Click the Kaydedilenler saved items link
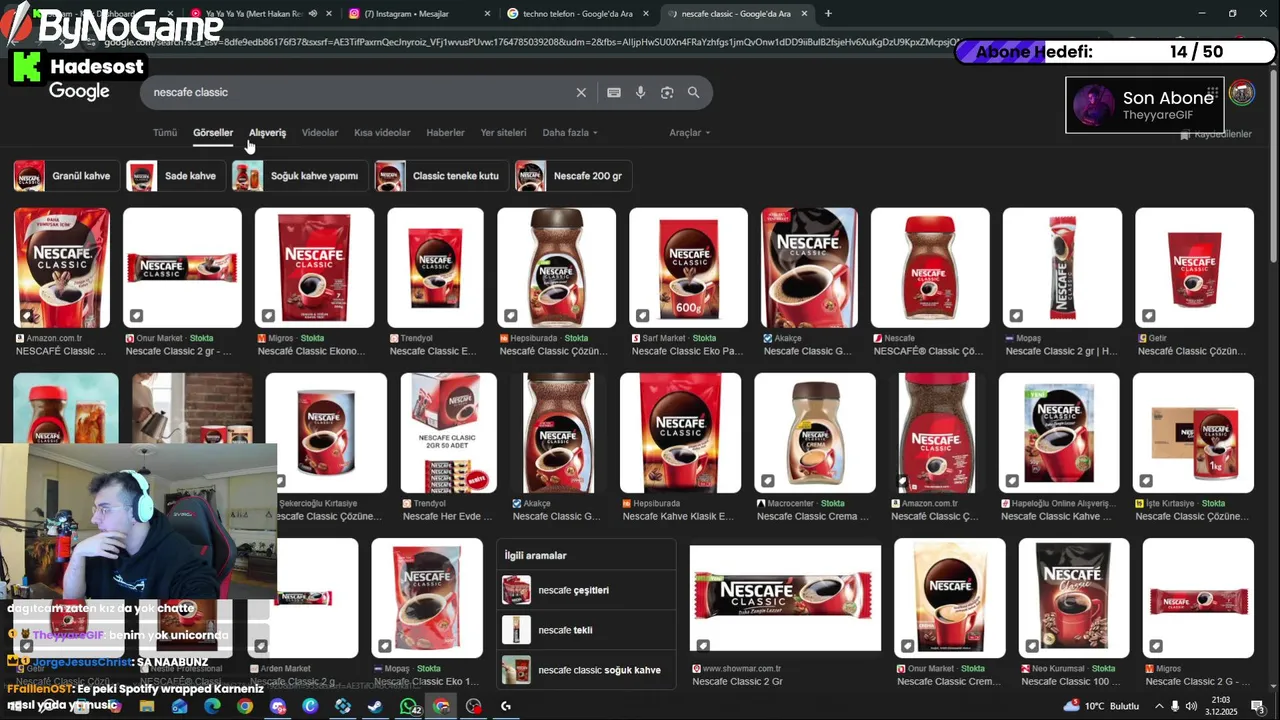The width and height of the screenshot is (1280, 720). 1216,134
